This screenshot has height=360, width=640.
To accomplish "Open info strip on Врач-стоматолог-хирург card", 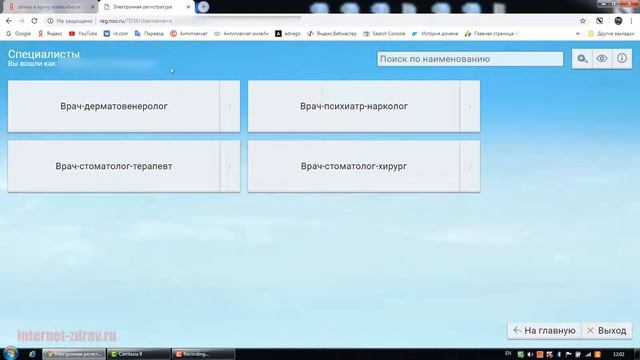I will tap(470, 166).
